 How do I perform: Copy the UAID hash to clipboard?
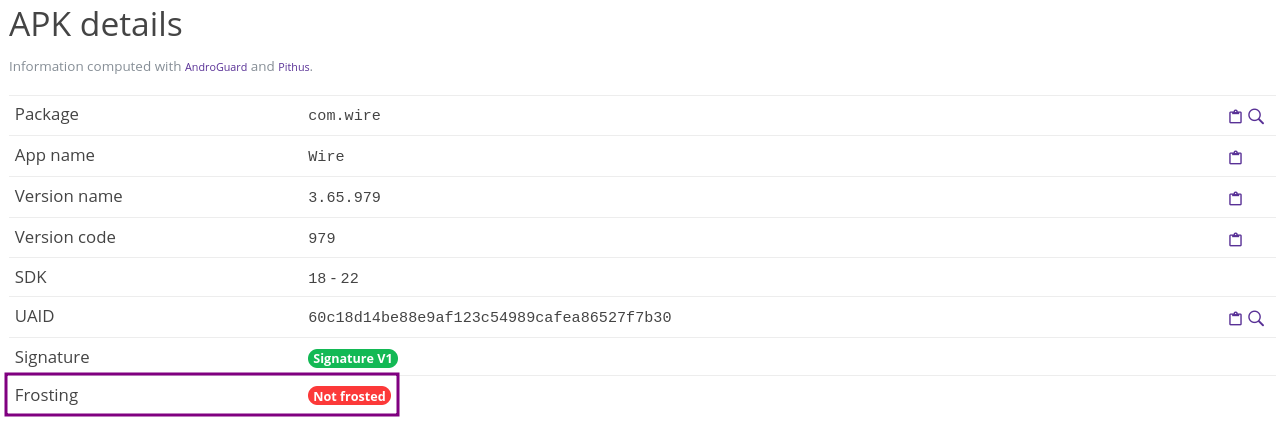pos(1235,319)
